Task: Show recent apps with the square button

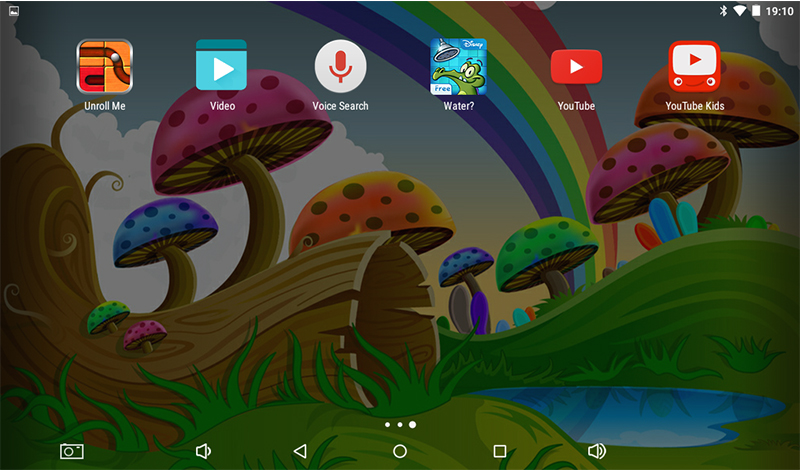Action: (500, 451)
